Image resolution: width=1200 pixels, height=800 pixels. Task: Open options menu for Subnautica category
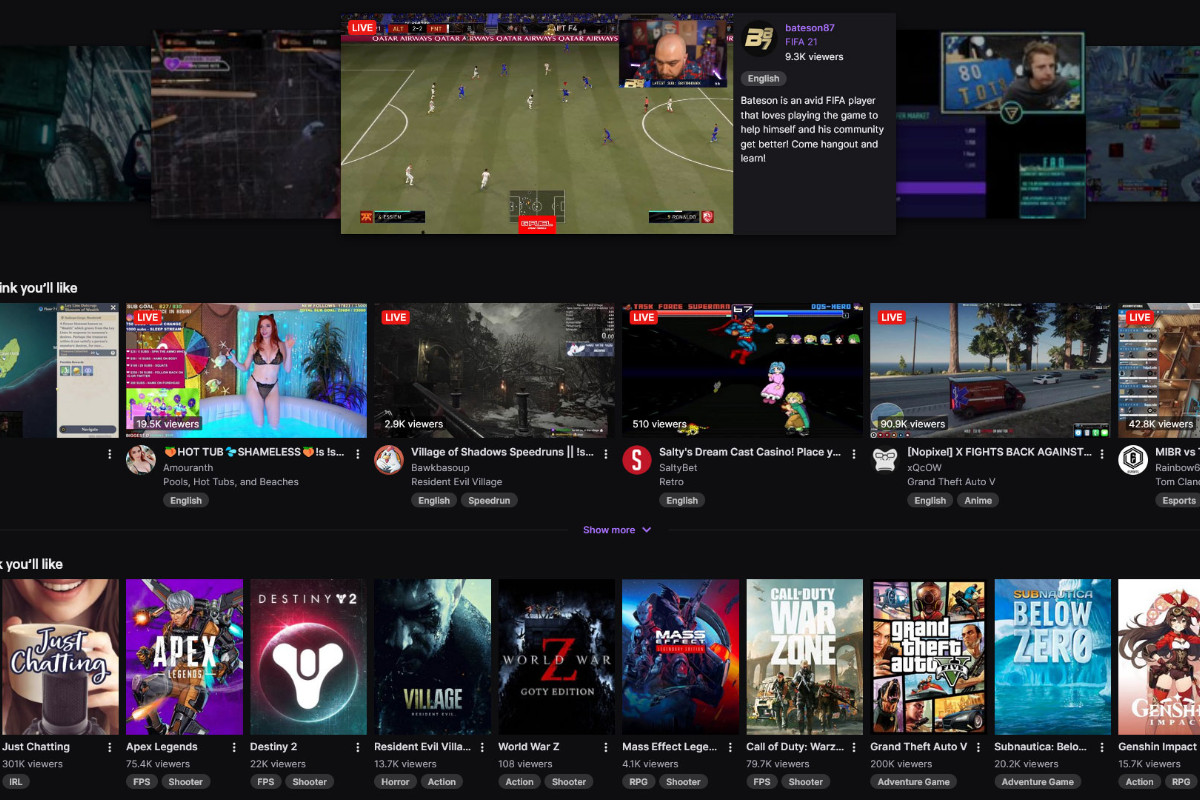pos(1102,747)
